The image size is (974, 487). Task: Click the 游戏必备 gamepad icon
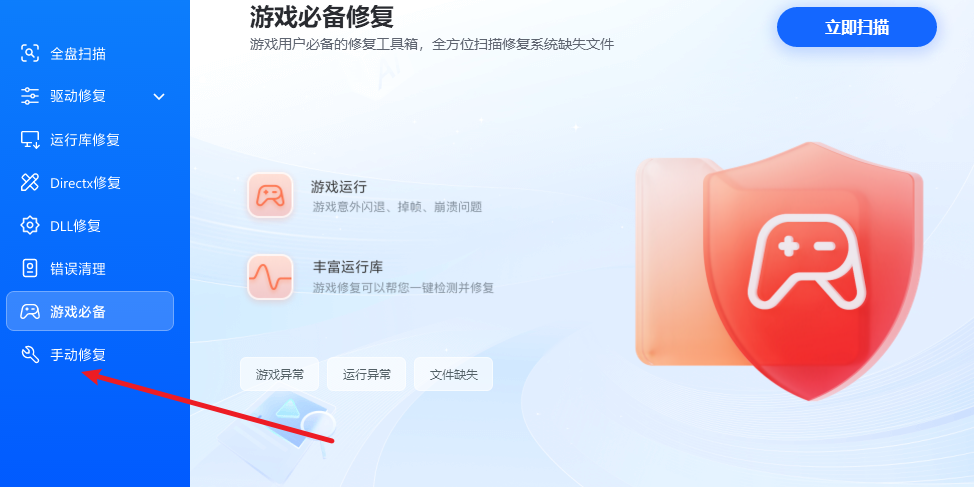coord(30,311)
